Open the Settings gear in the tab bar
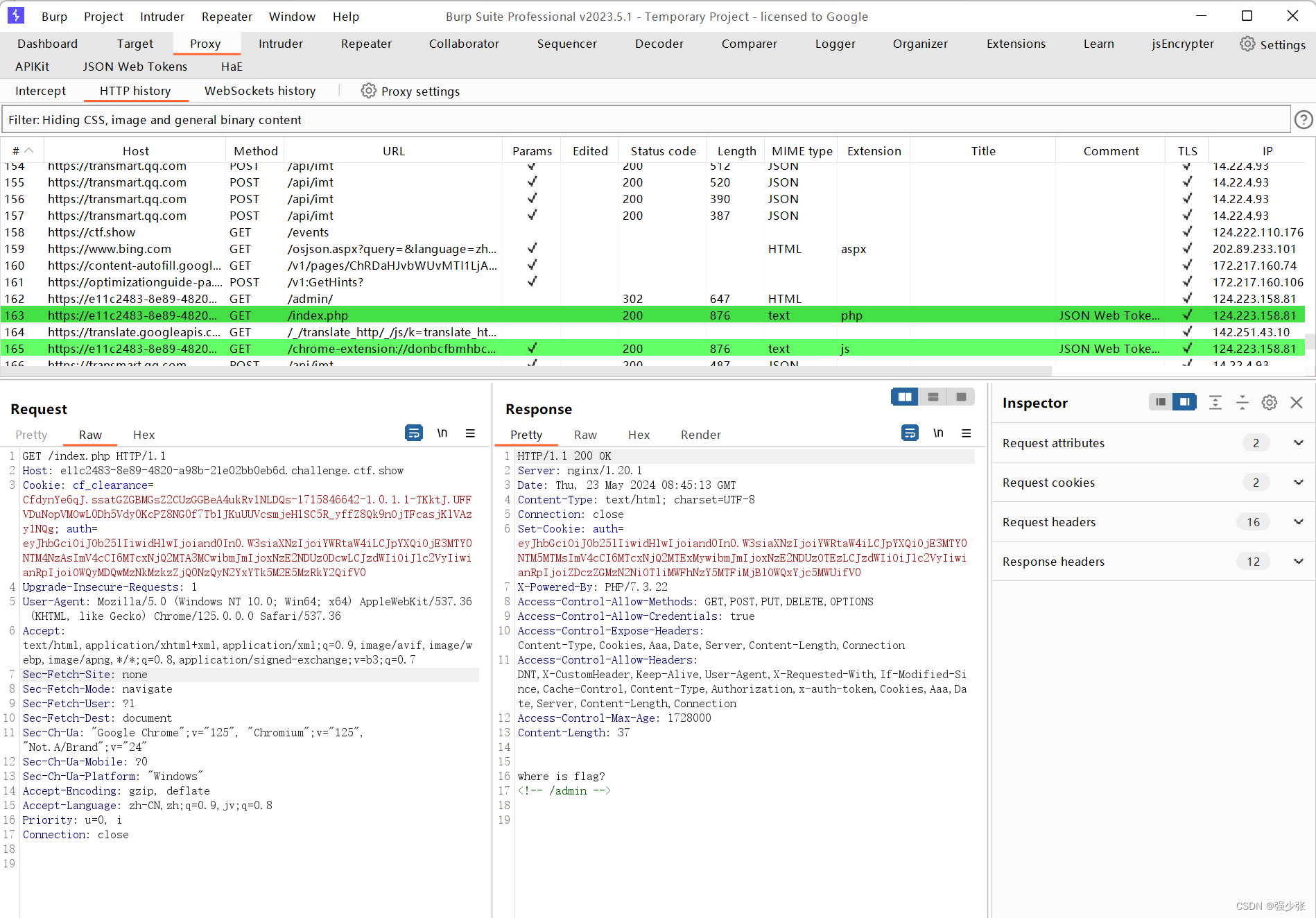Image resolution: width=1316 pixels, height=918 pixels. point(1272,44)
